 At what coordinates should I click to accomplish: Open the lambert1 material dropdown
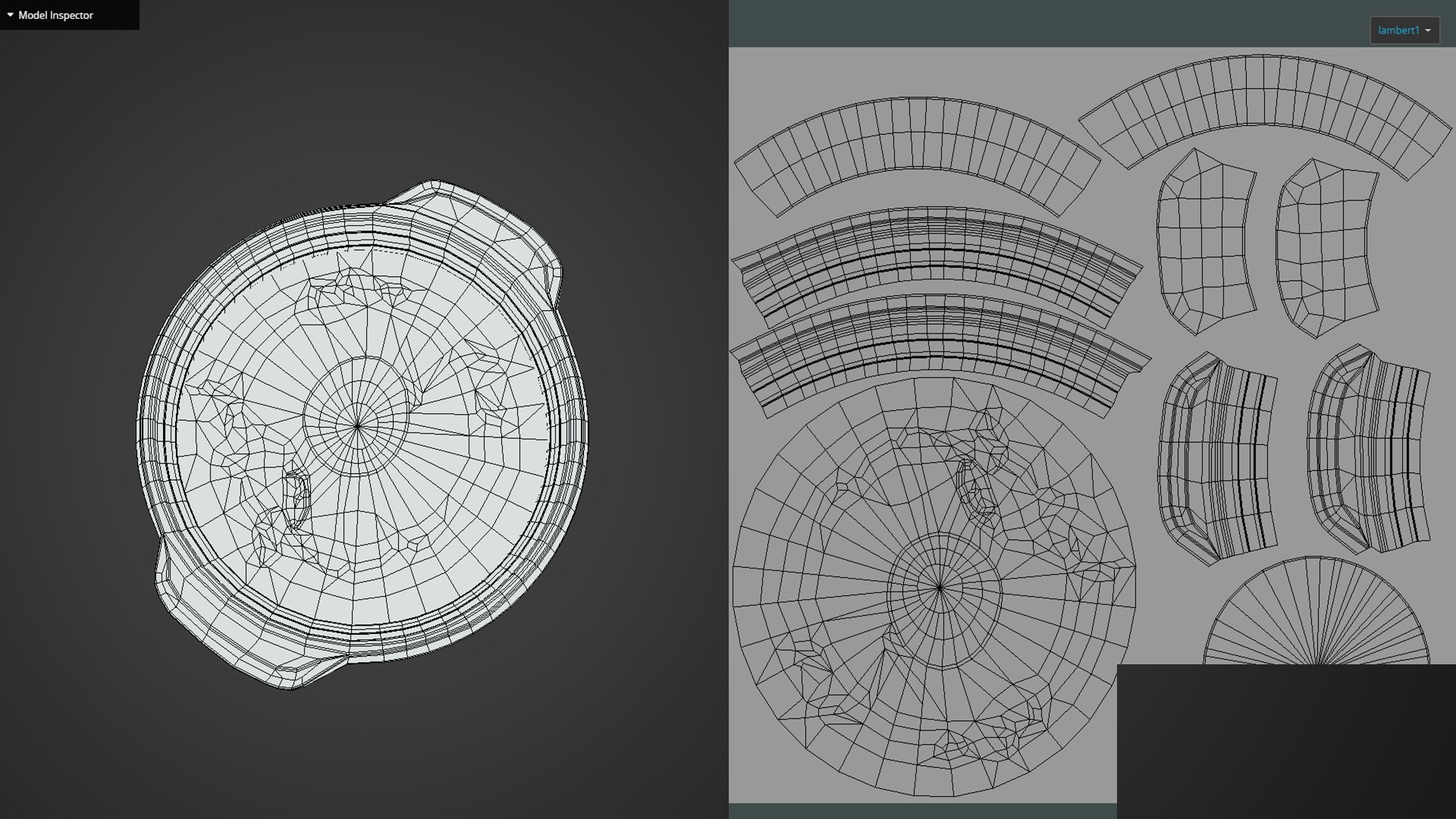click(x=1404, y=30)
